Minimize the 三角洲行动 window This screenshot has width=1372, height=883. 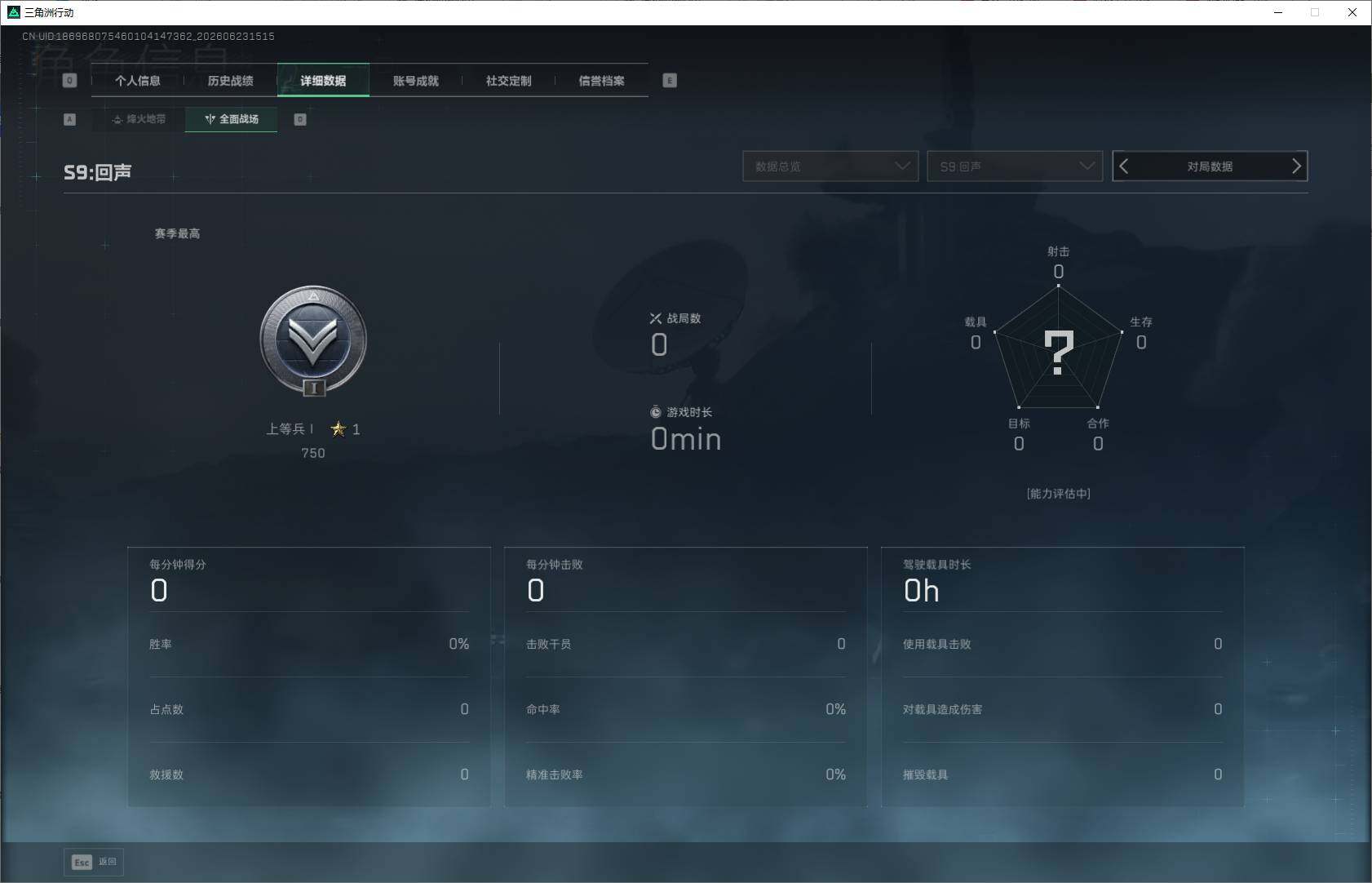coord(1278,12)
